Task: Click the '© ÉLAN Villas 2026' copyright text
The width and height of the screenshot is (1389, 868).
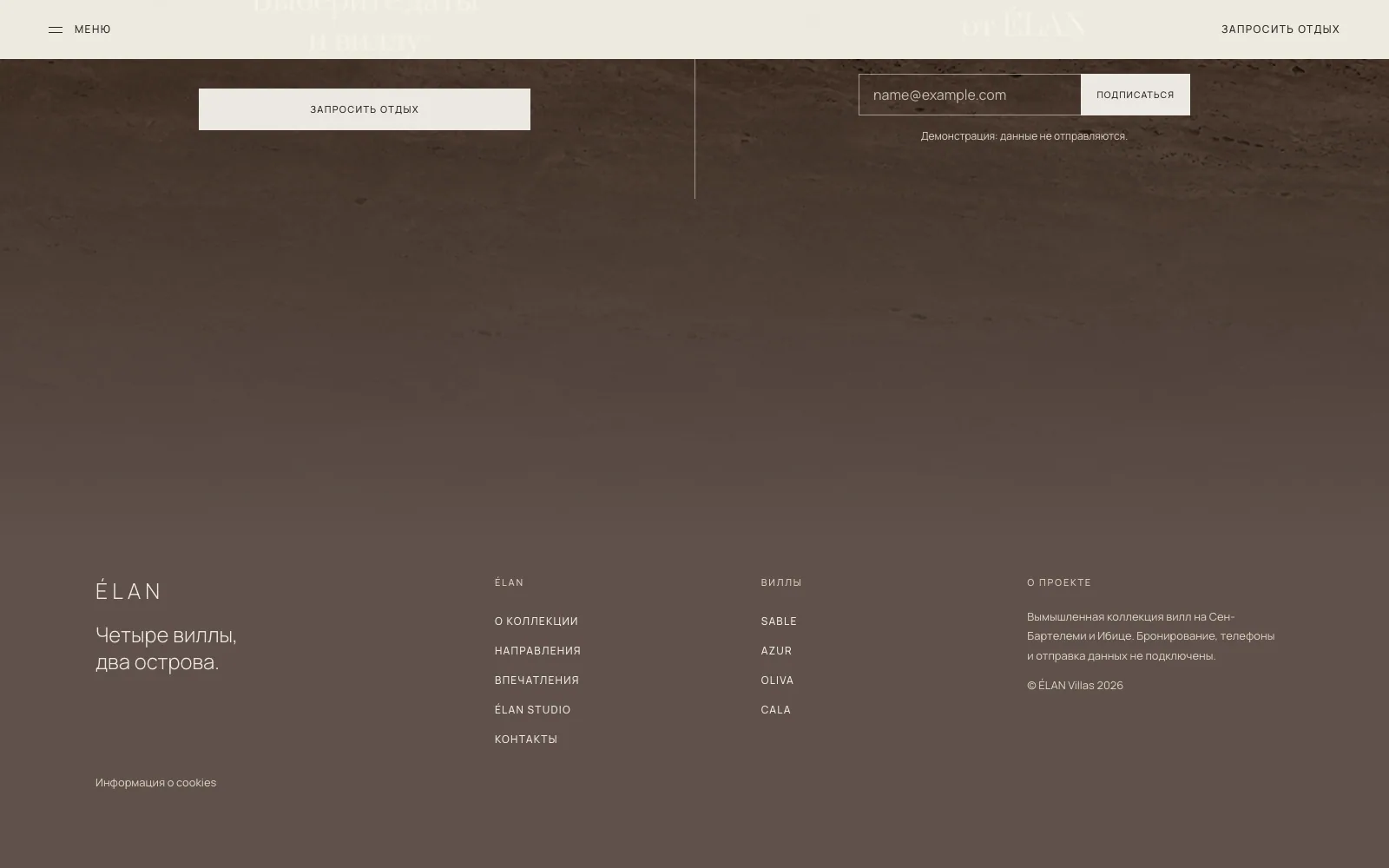Action: click(1075, 686)
